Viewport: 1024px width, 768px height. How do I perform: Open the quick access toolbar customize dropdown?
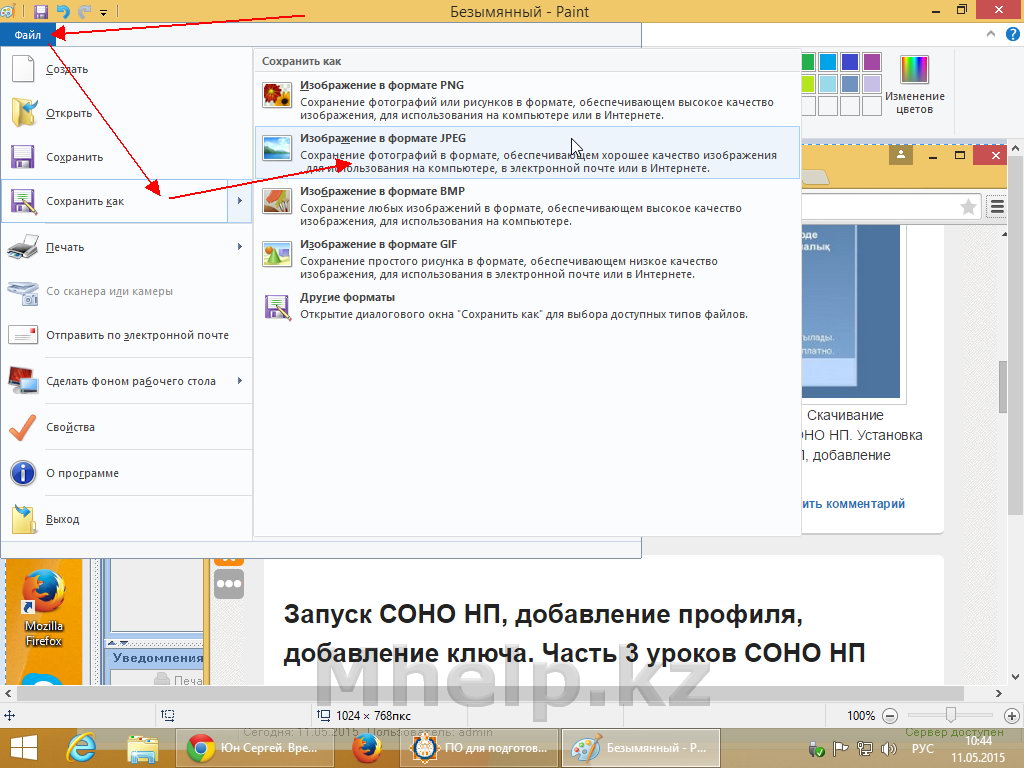point(103,12)
